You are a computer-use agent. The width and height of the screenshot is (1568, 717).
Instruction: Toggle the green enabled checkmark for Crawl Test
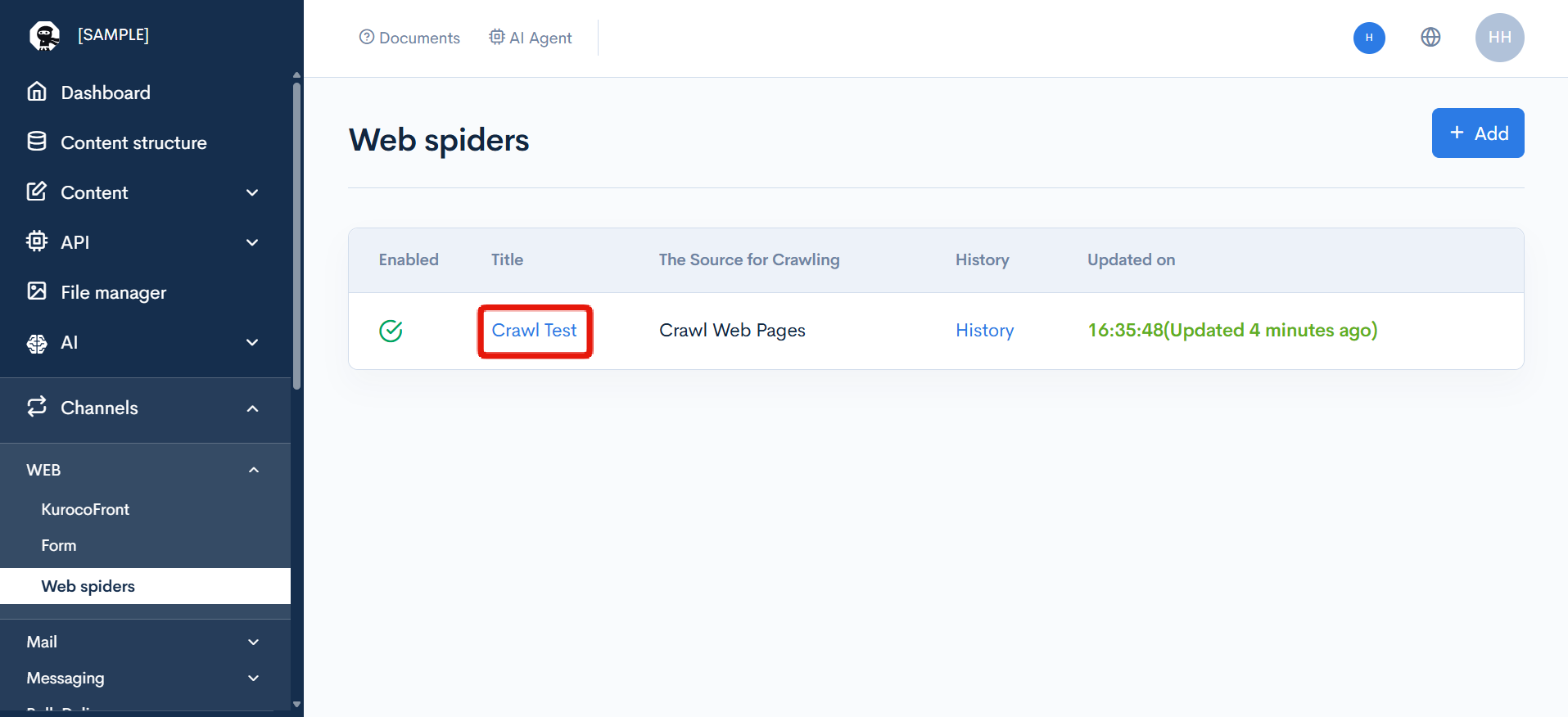[x=391, y=331]
